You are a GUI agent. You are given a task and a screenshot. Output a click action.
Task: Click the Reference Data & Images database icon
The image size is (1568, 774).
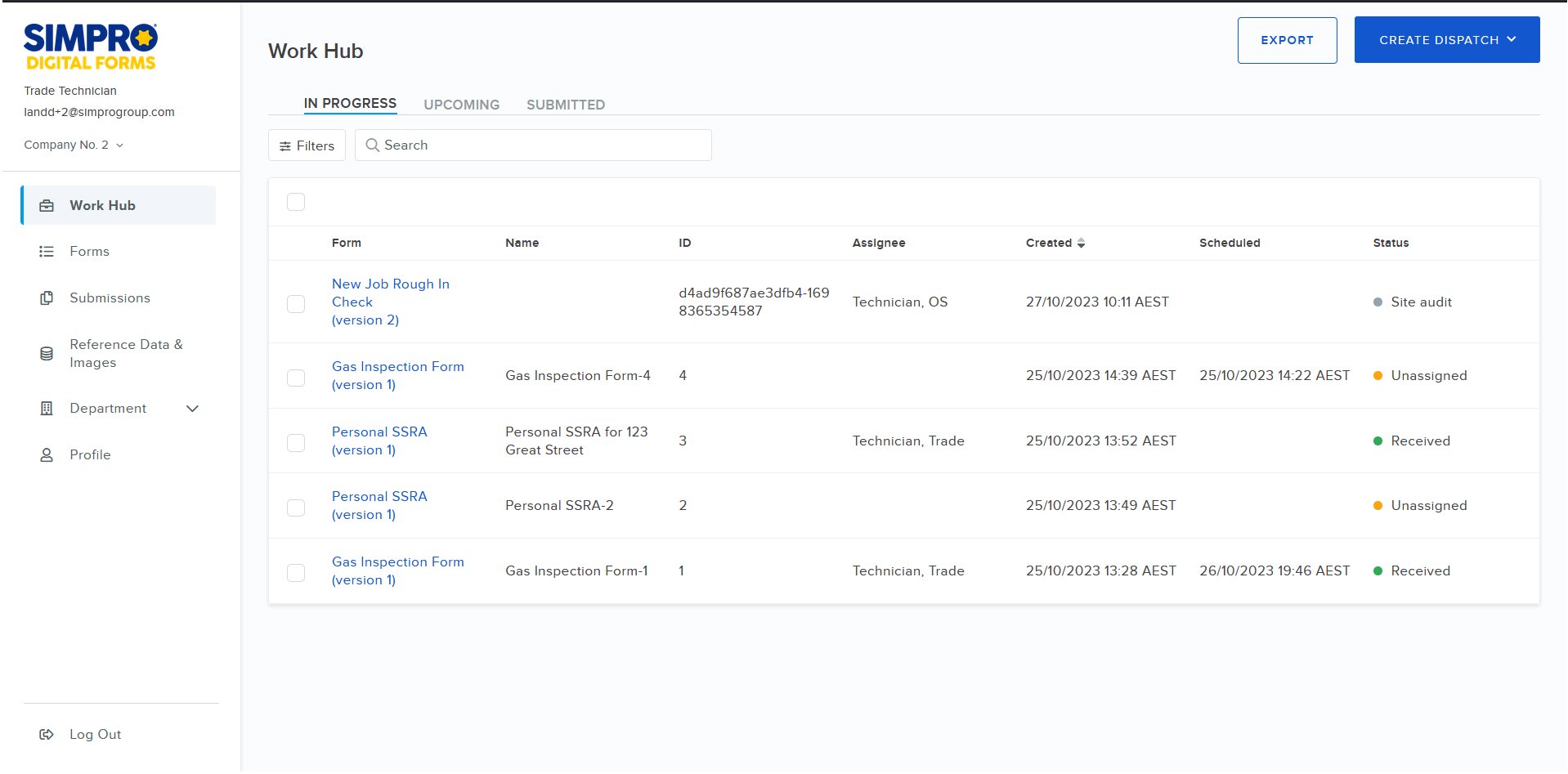click(47, 353)
